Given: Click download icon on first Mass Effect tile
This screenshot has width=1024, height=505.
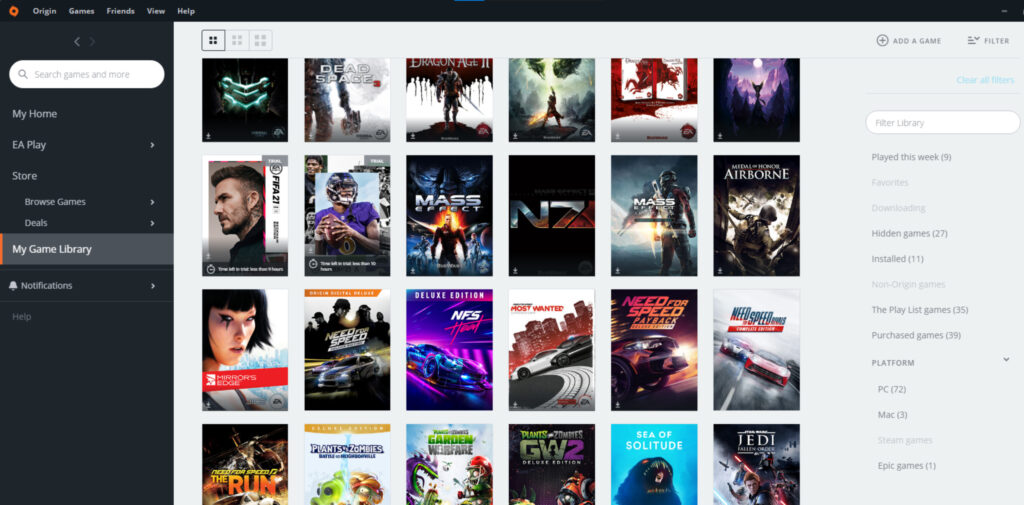Looking at the screenshot, I should [413, 270].
